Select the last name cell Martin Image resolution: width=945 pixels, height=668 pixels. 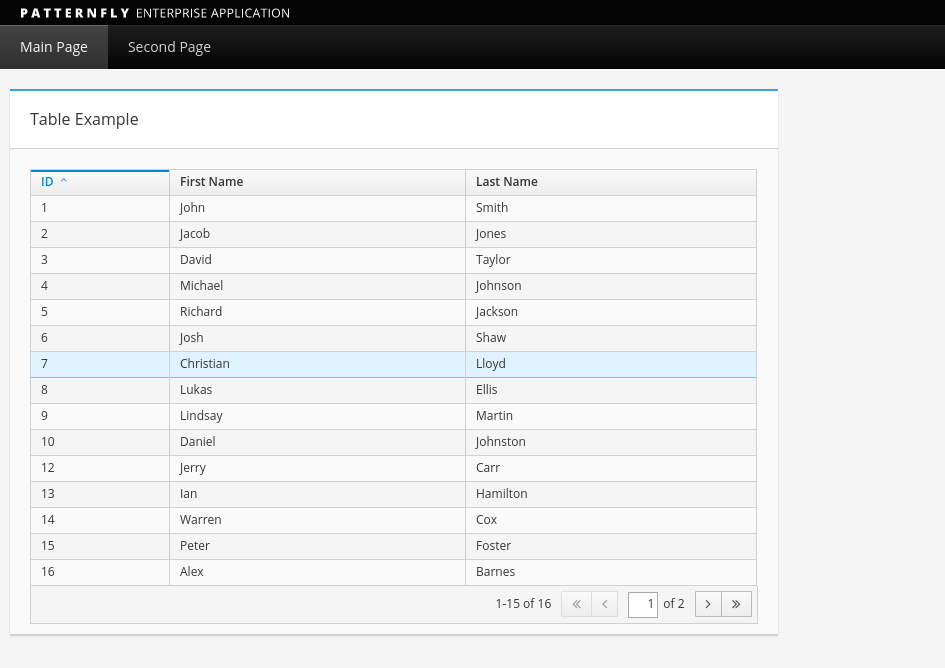point(611,416)
